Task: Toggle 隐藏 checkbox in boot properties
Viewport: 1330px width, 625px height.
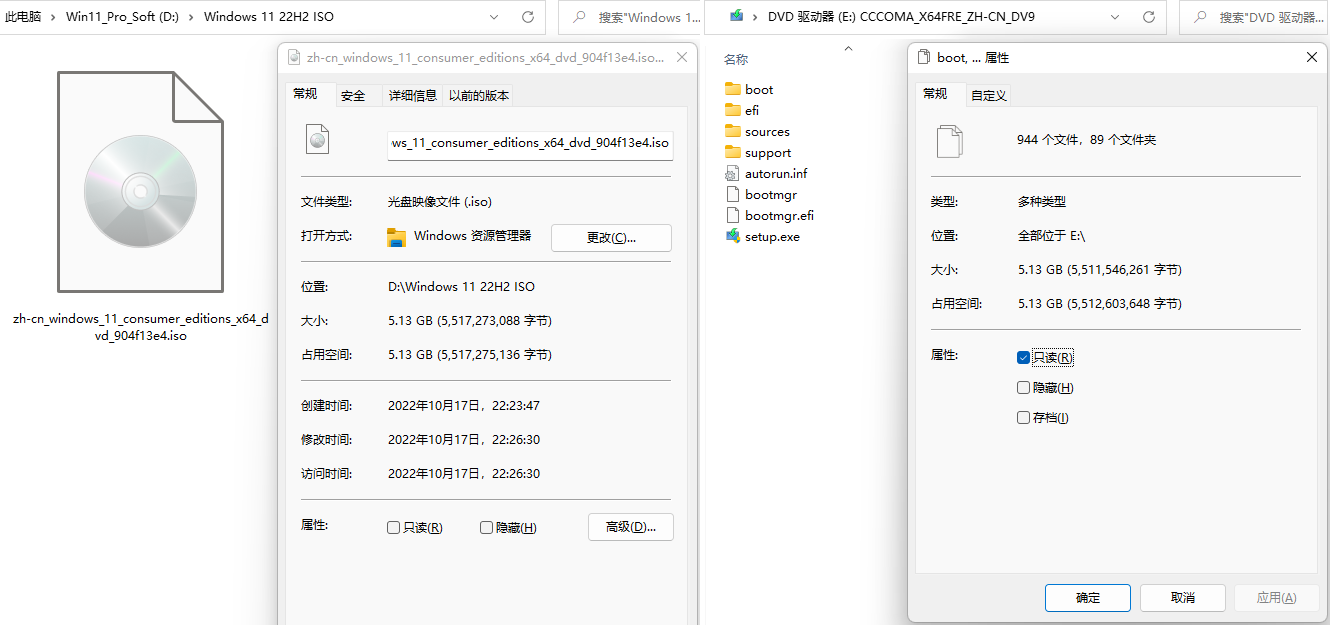Action: (1023, 388)
